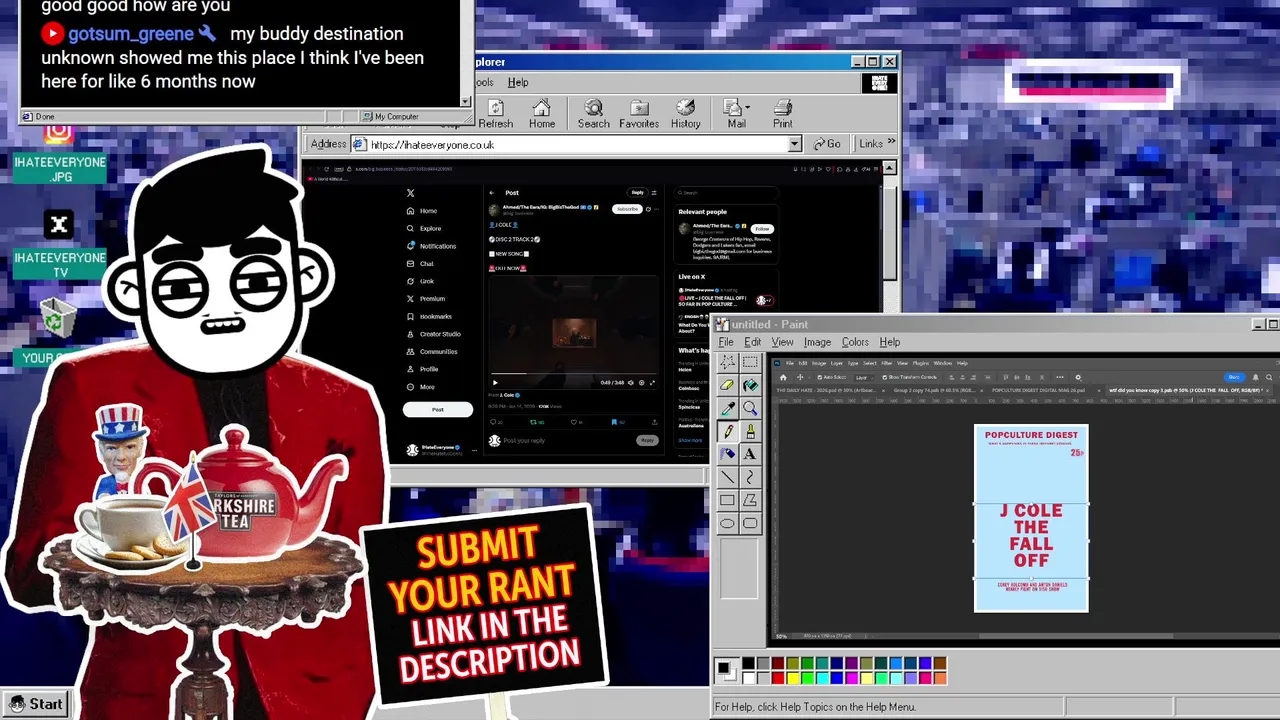The width and height of the screenshot is (1280, 720).
Task: Click the Home toolbar button in Explorer
Action: (x=542, y=114)
